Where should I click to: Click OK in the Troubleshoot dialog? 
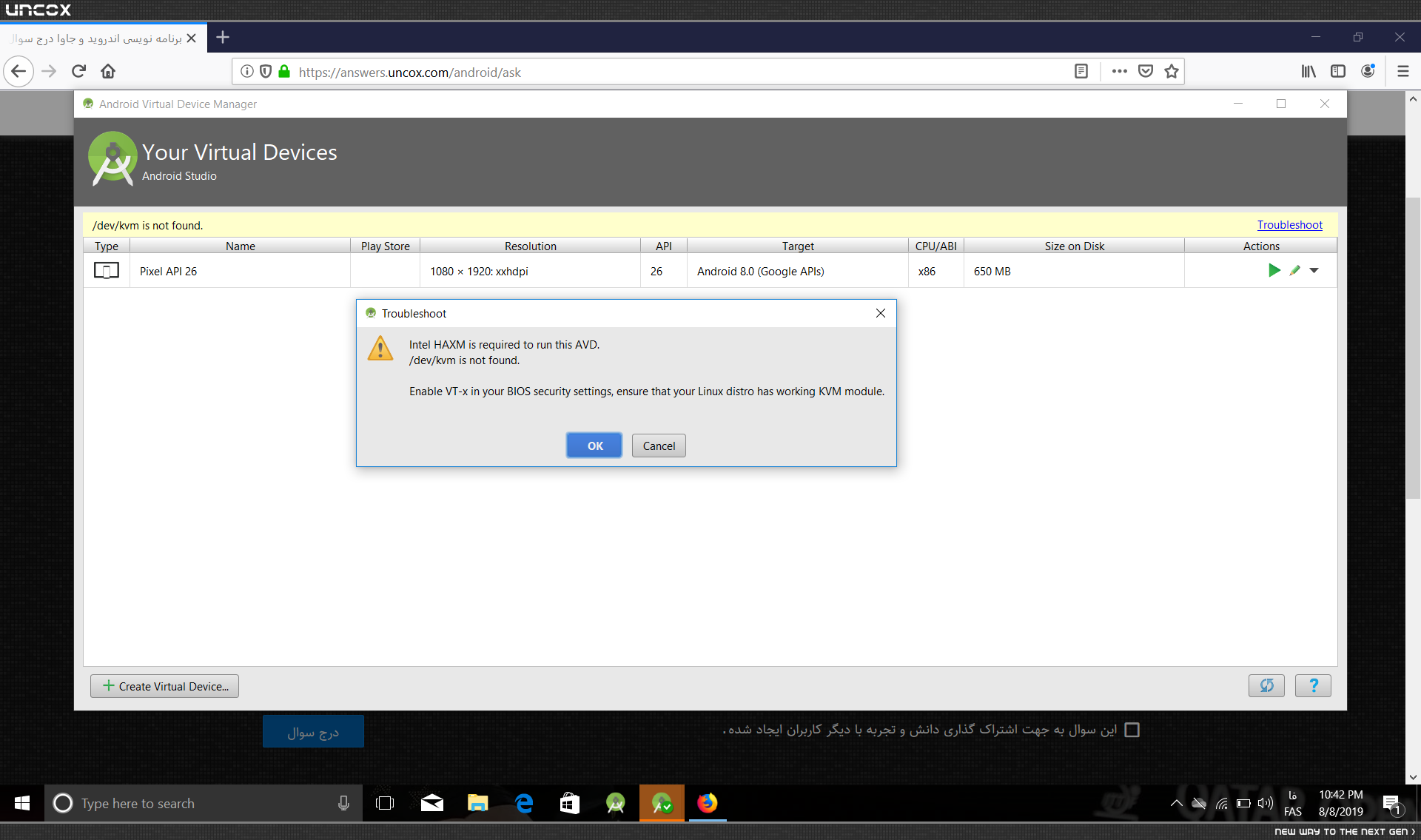coord(594,446)
